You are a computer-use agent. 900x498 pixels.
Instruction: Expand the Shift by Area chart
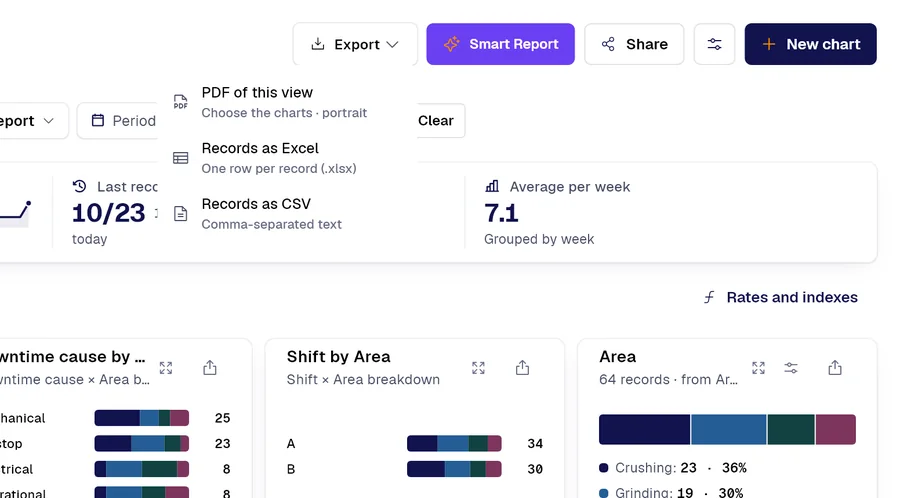tap(478, 368)
